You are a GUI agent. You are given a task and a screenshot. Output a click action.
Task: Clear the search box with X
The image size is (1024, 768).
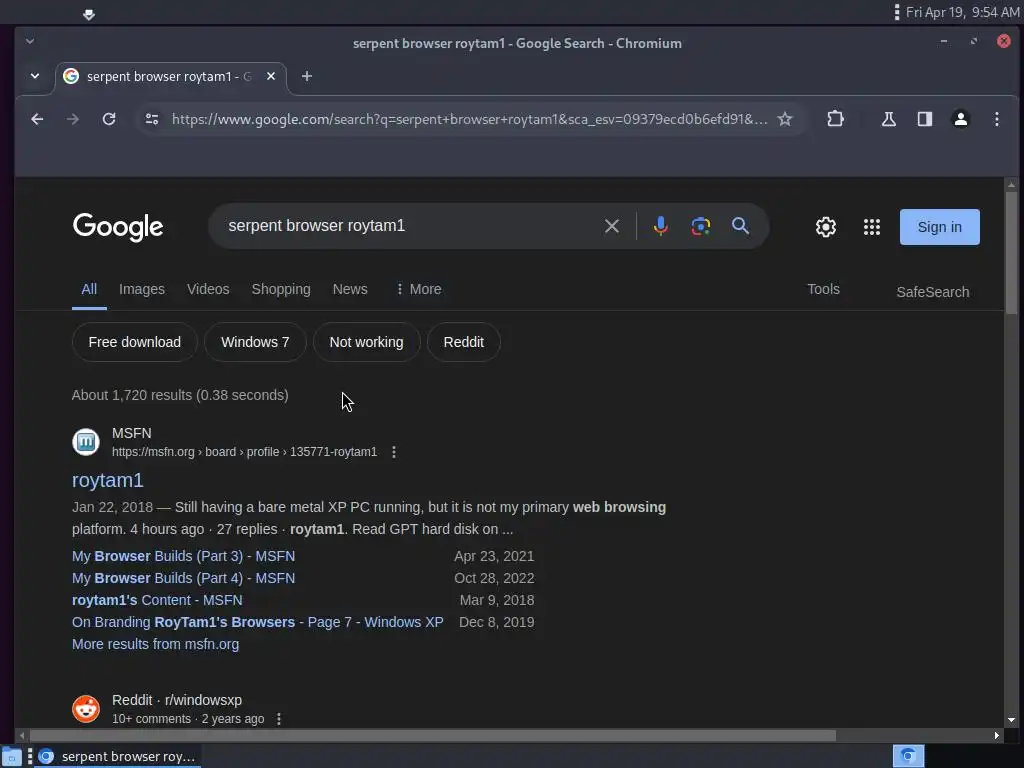tap(612, 226)
